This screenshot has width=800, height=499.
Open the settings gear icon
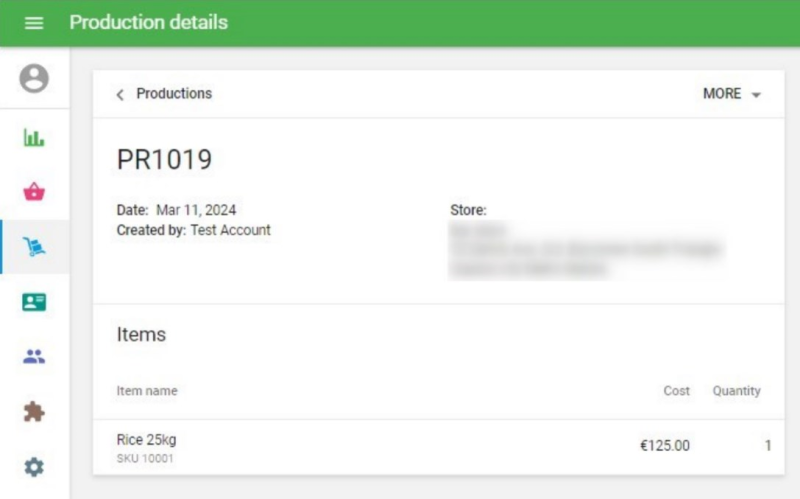[34, 466]
